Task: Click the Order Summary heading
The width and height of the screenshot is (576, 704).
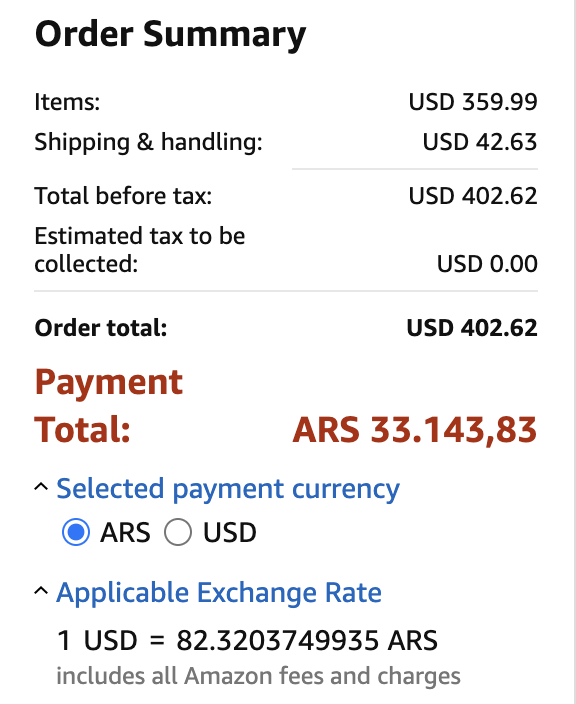Action: click(170, 35)
